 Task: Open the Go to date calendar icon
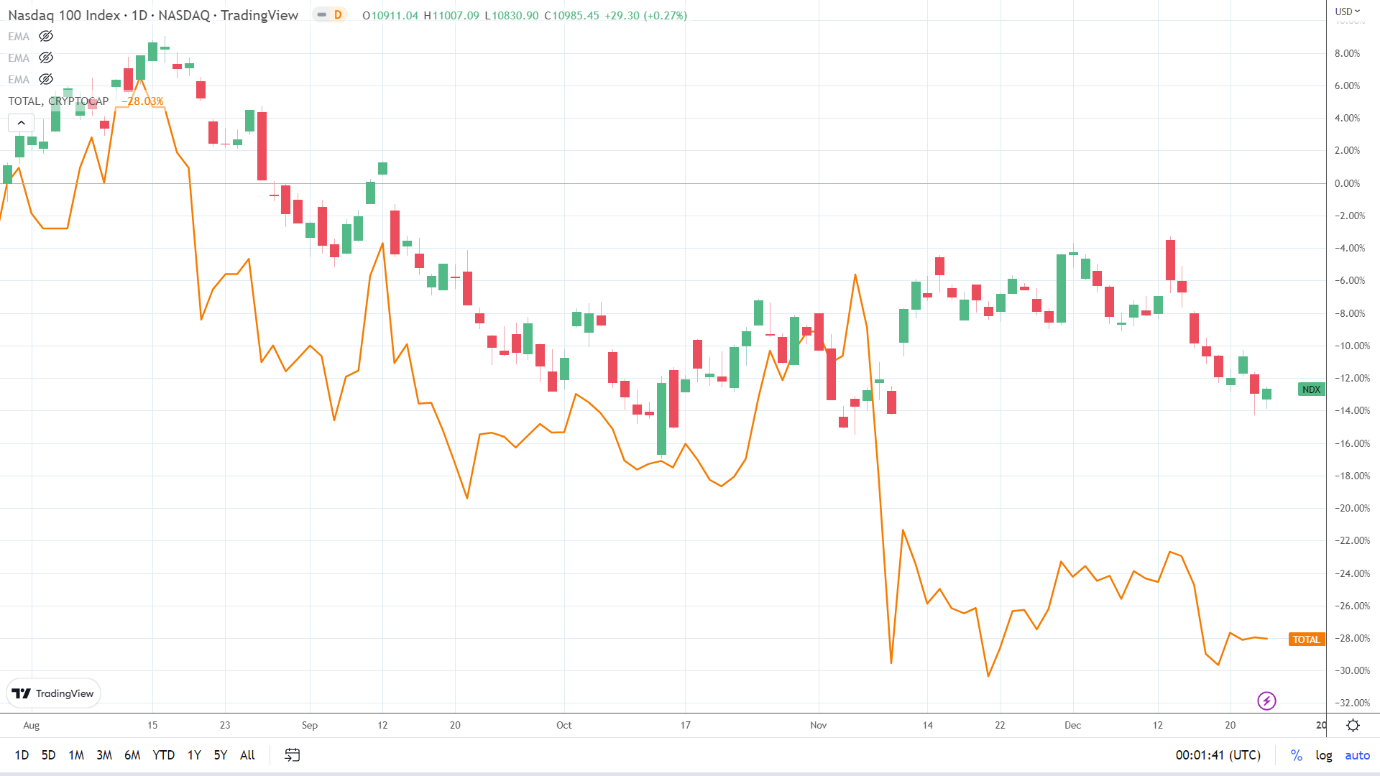click(292, 755)
